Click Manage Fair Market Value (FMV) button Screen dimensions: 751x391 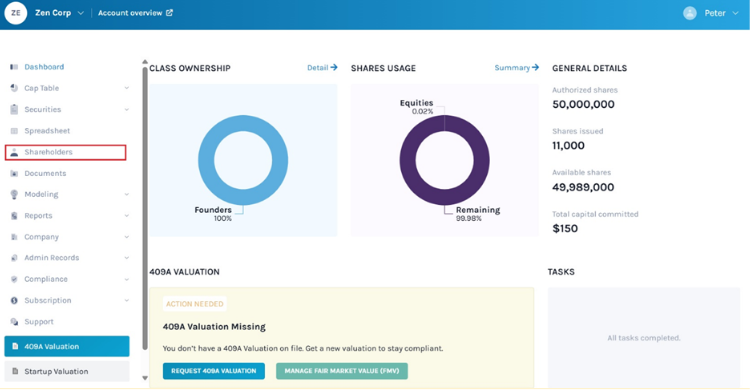[341, 371]
